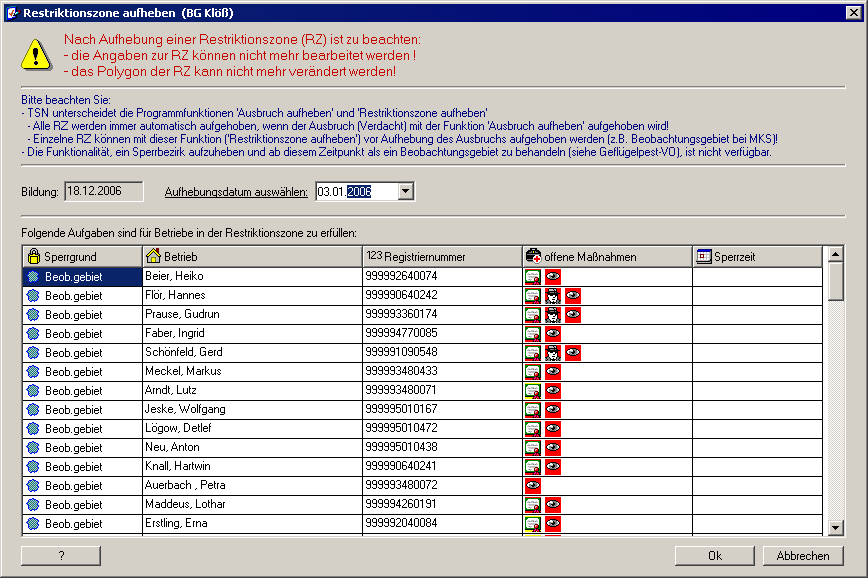Select the Flör, Hannes cell
Viewport: 868px width, 578px height.
252,296
